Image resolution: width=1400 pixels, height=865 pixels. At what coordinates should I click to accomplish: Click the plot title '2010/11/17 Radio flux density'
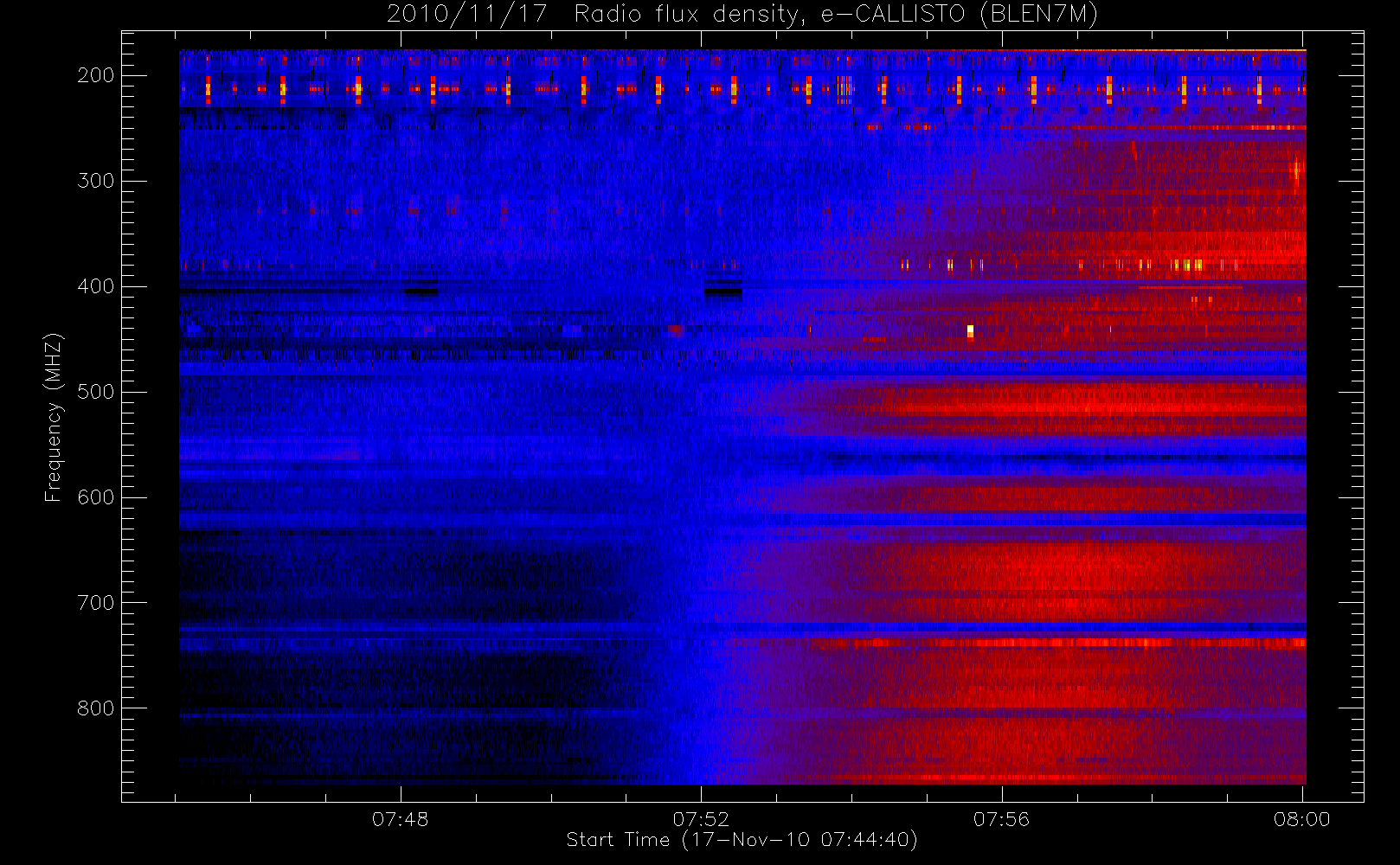point(594,15)
